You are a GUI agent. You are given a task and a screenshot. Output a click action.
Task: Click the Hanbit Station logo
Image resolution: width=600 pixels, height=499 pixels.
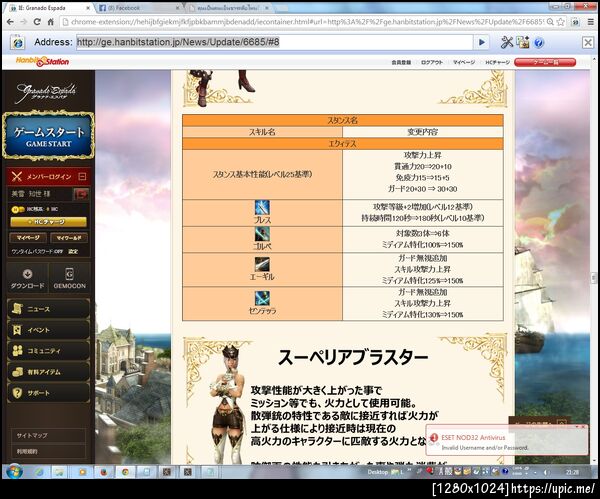click(42, 61)
